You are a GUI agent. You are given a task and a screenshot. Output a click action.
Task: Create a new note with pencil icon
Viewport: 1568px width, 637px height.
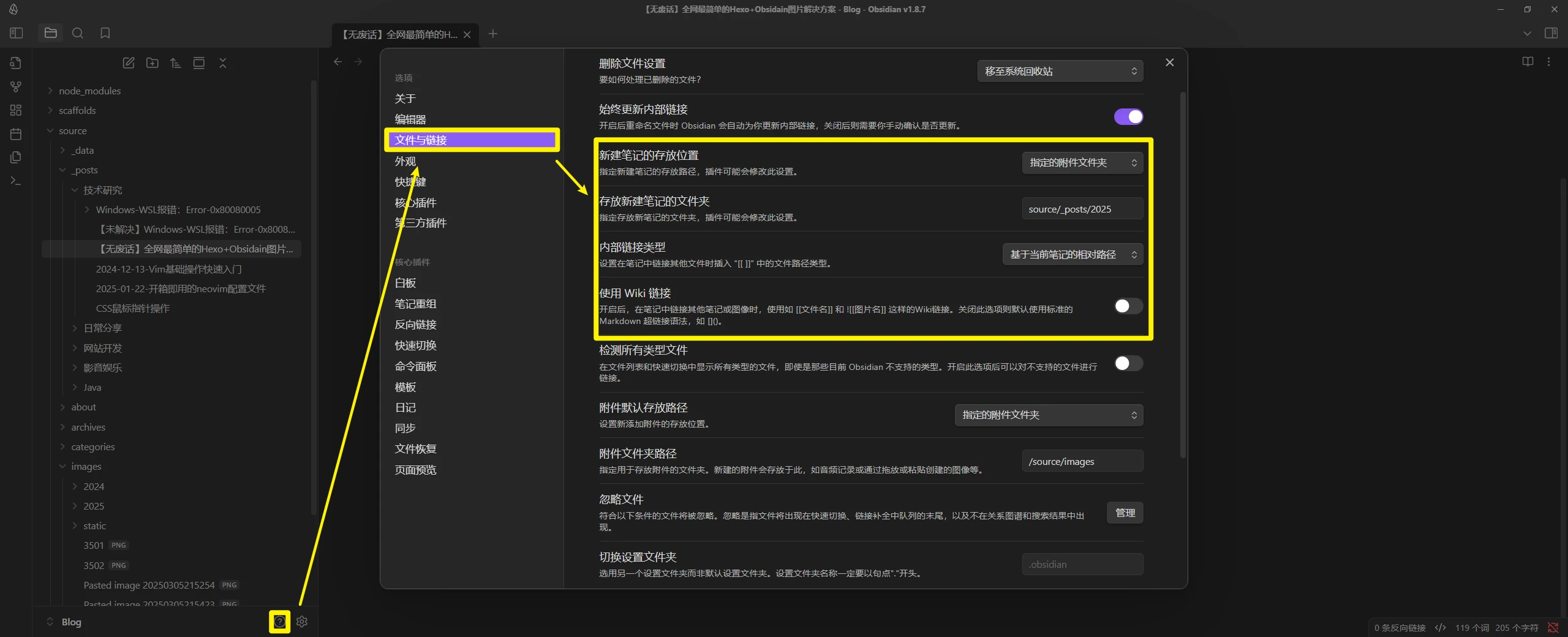(129, 63)
